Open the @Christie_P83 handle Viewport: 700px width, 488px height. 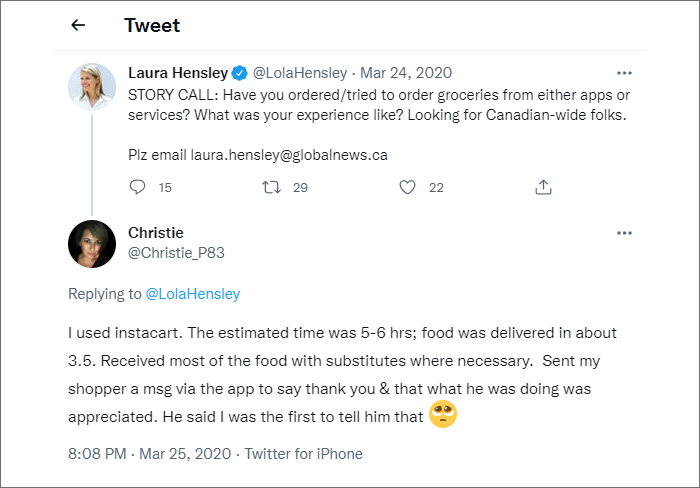click(x=176, y=253)
